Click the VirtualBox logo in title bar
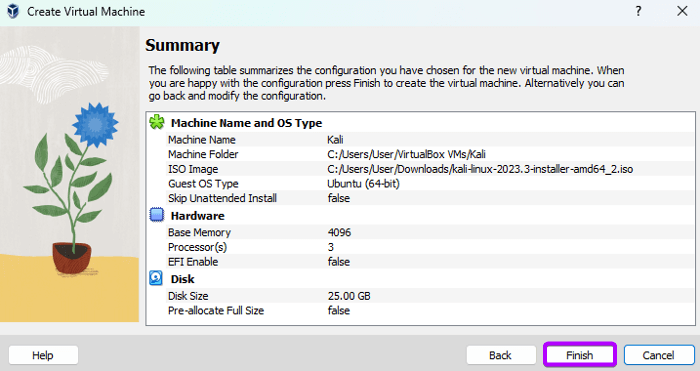This screenshot has height=371, width=700. point(13,11)
